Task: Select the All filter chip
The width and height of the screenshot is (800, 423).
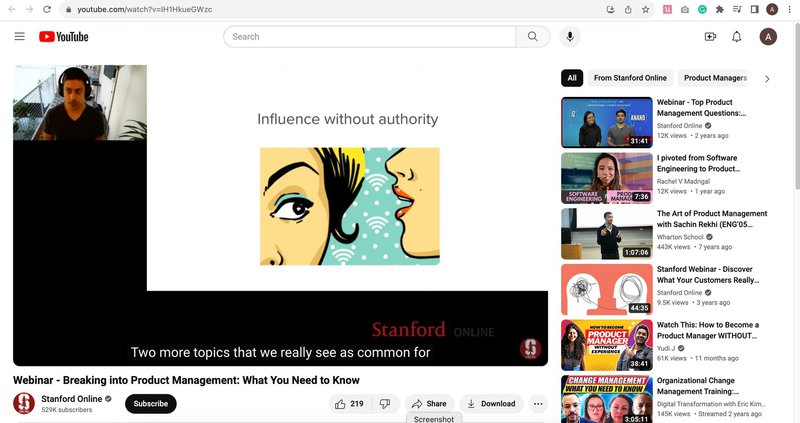Action: pyautogui.click(x=572, y=78)
